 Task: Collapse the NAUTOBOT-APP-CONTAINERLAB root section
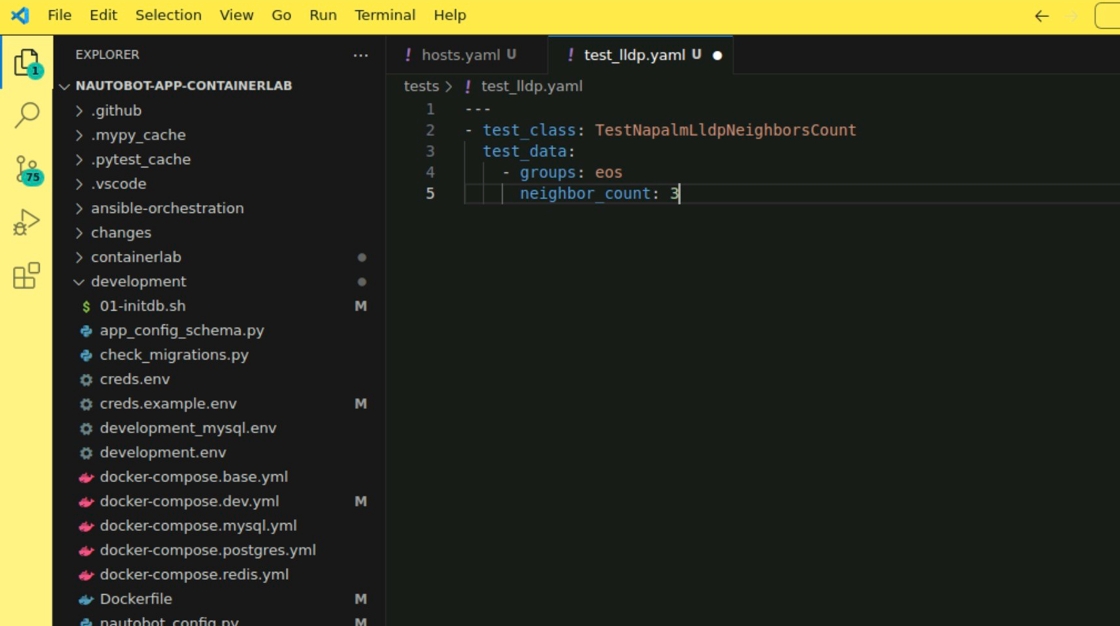pyautogui.click(x=183, y=86)
